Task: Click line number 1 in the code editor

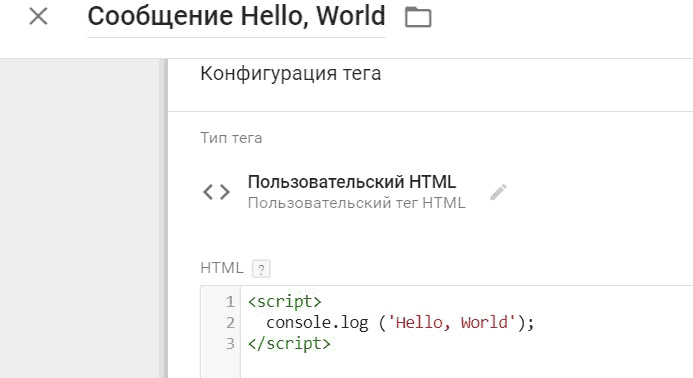Action: (x=230, y=302)
